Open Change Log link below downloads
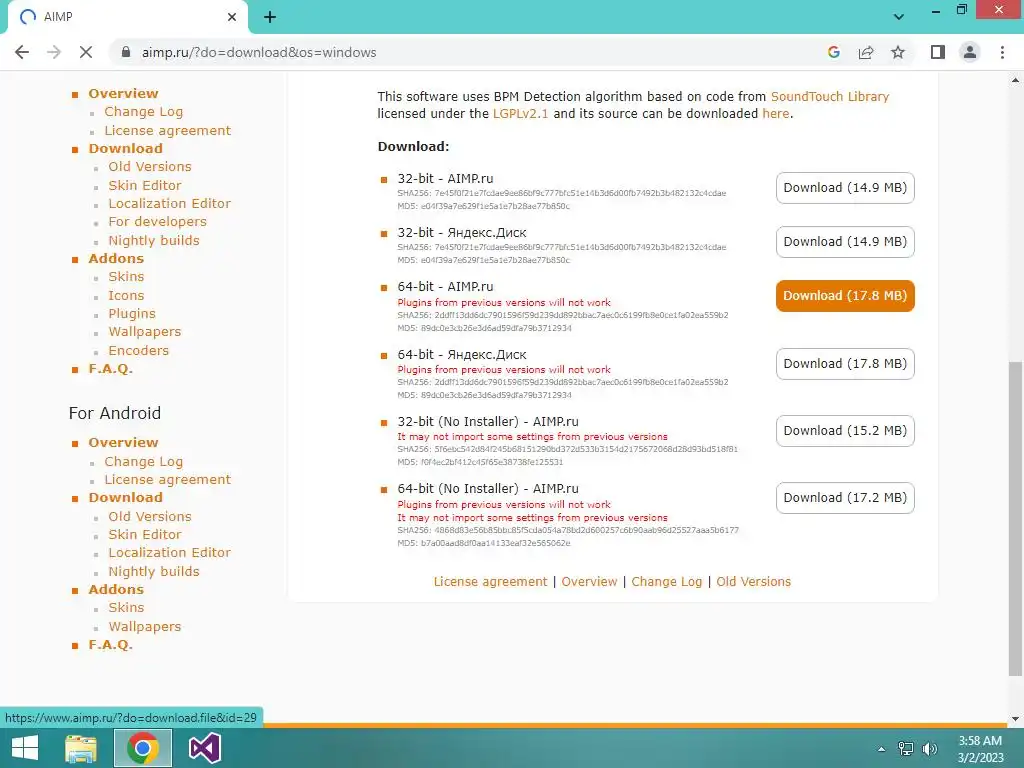The height and width of the screenshot is (768, 1024). click(x=667, y=582)
